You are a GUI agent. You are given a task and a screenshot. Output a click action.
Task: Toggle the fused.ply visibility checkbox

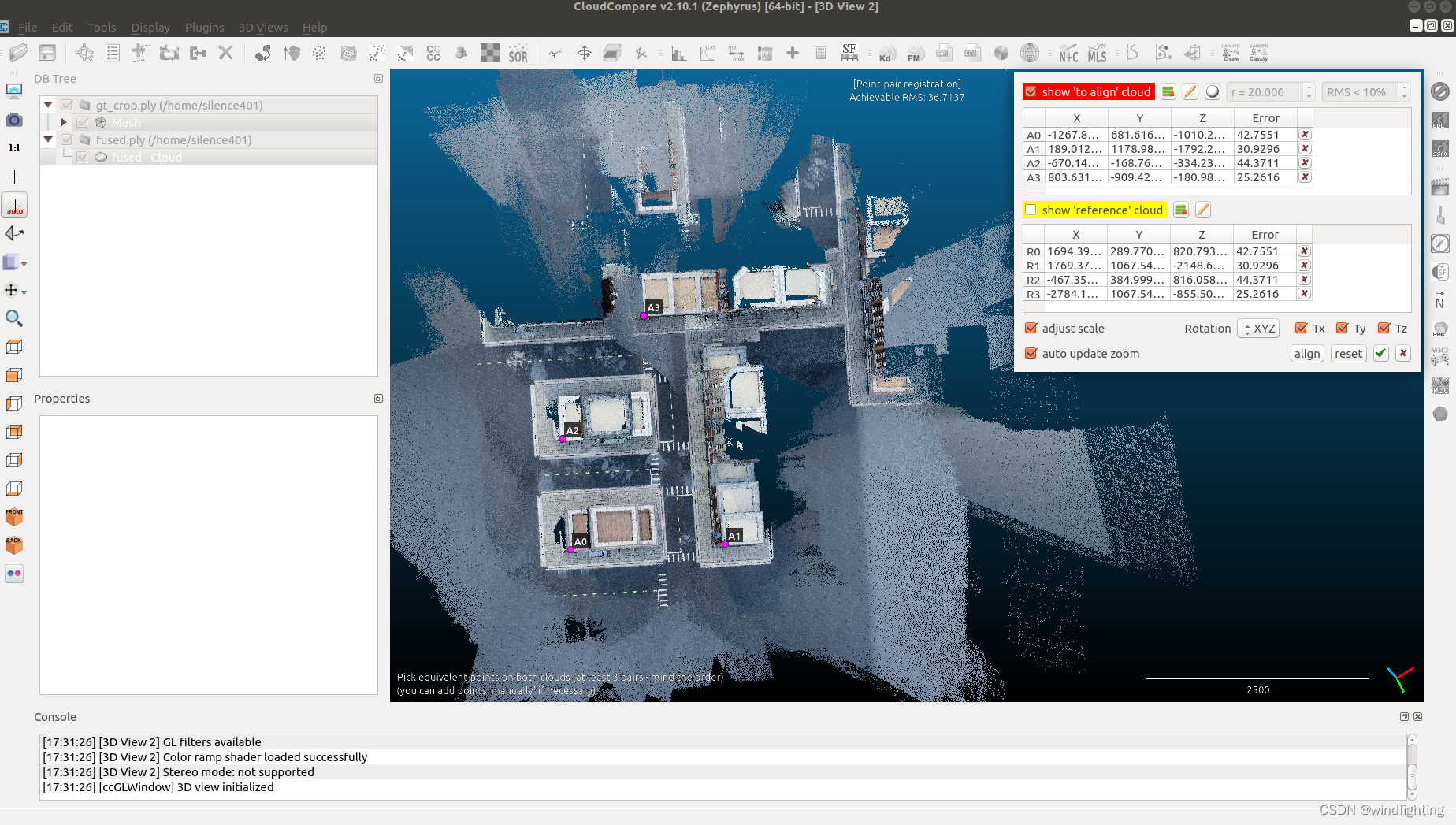point(67,139)
